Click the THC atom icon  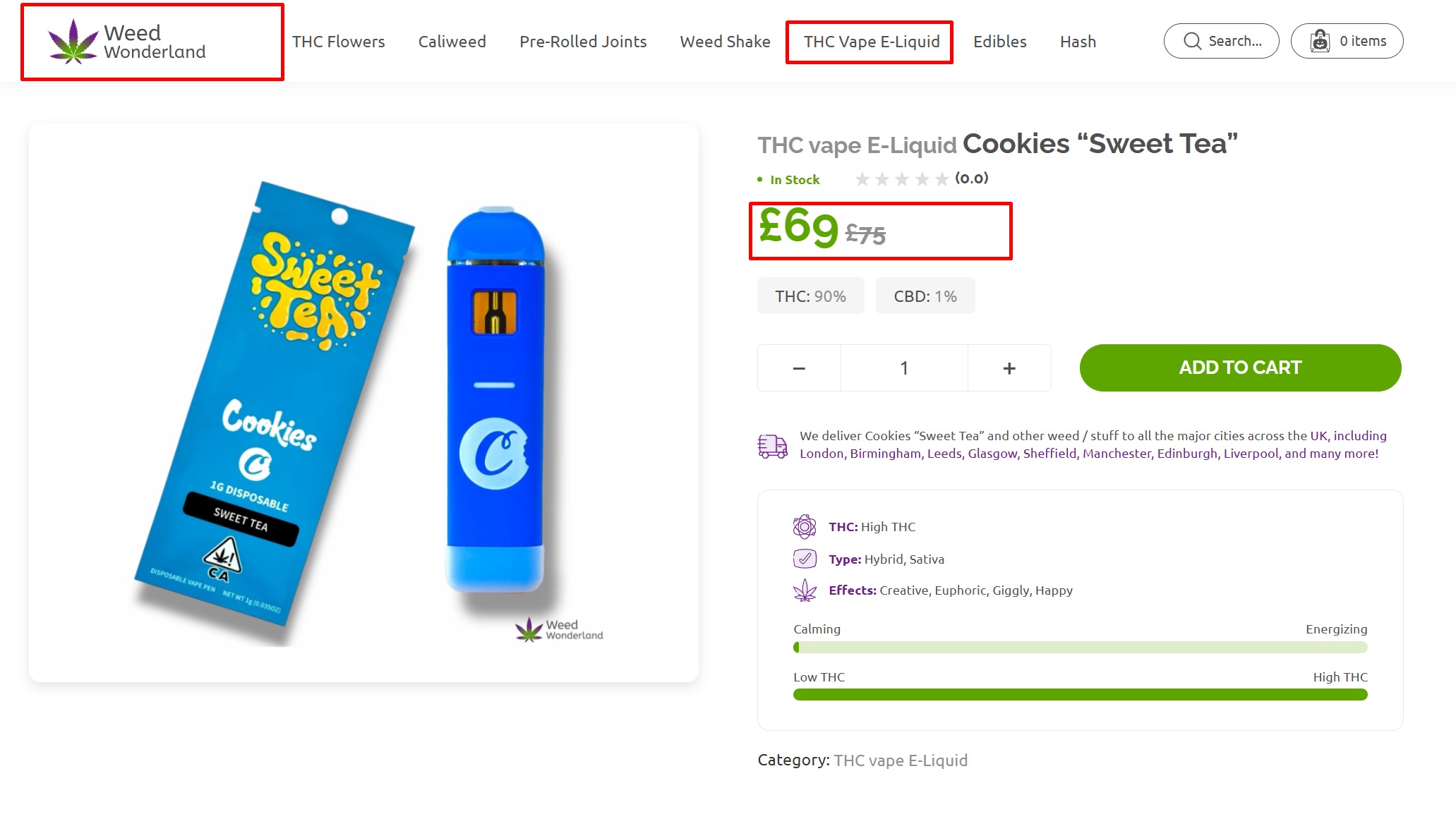point(805,527)
